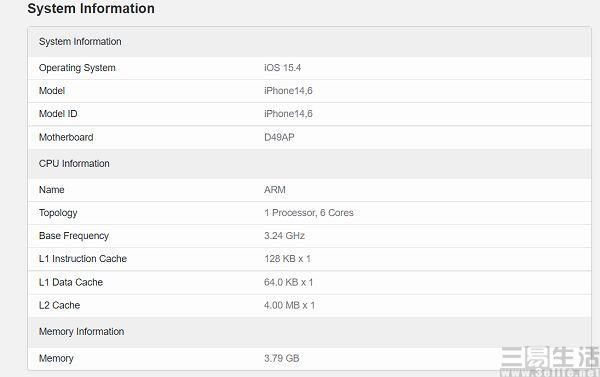
Task: Select the Operating System label
Action: click(77, 68)
